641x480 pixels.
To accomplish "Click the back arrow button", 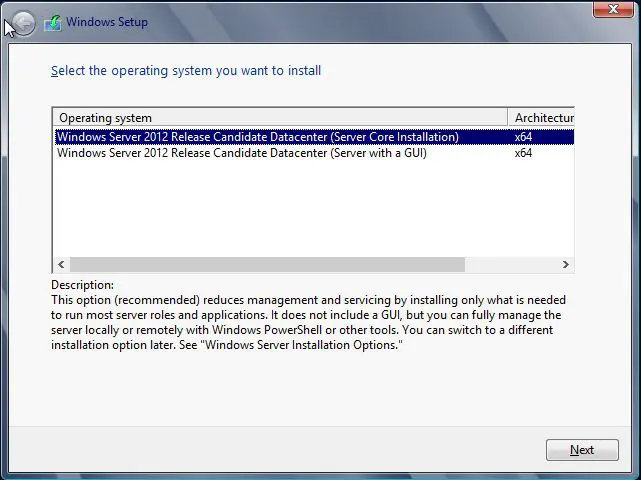I will (x=21, y=22).
